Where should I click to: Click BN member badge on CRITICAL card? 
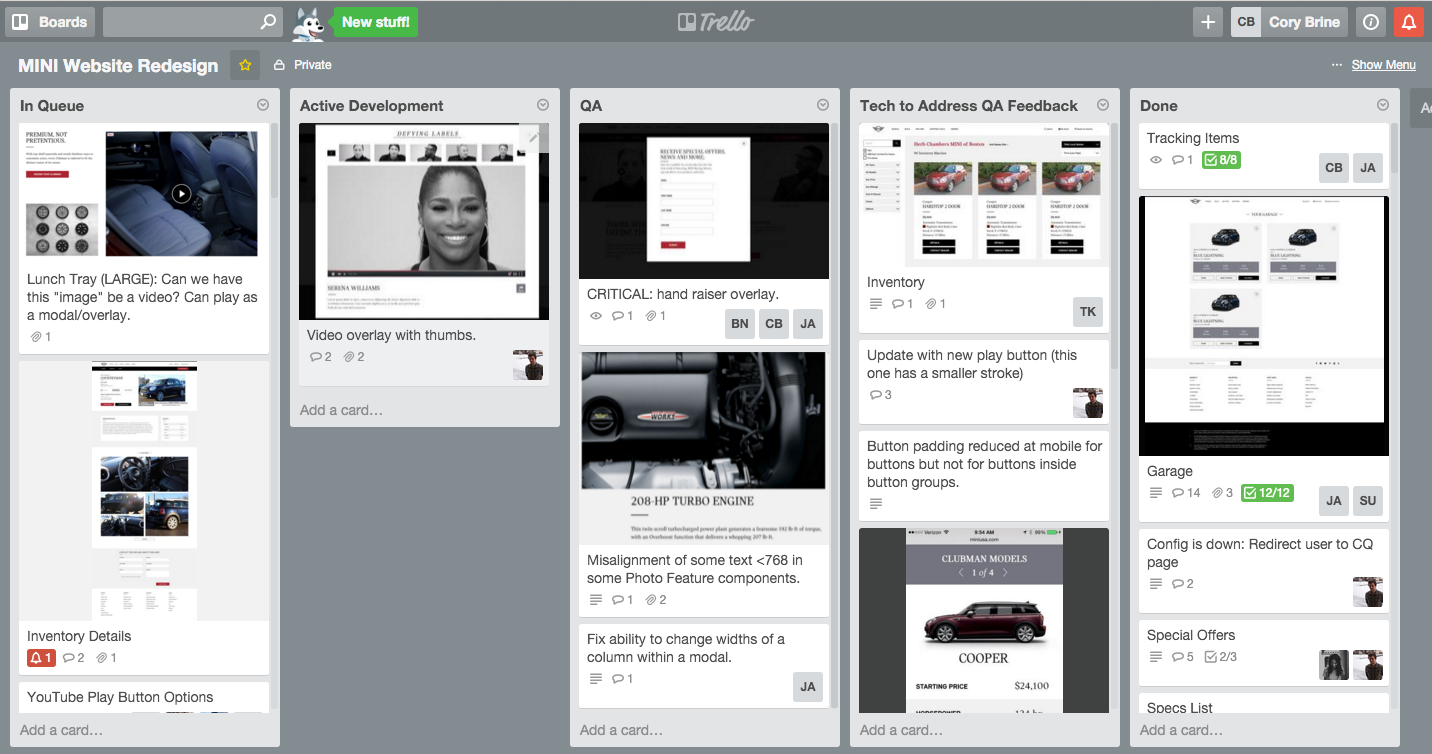(740, 324)
